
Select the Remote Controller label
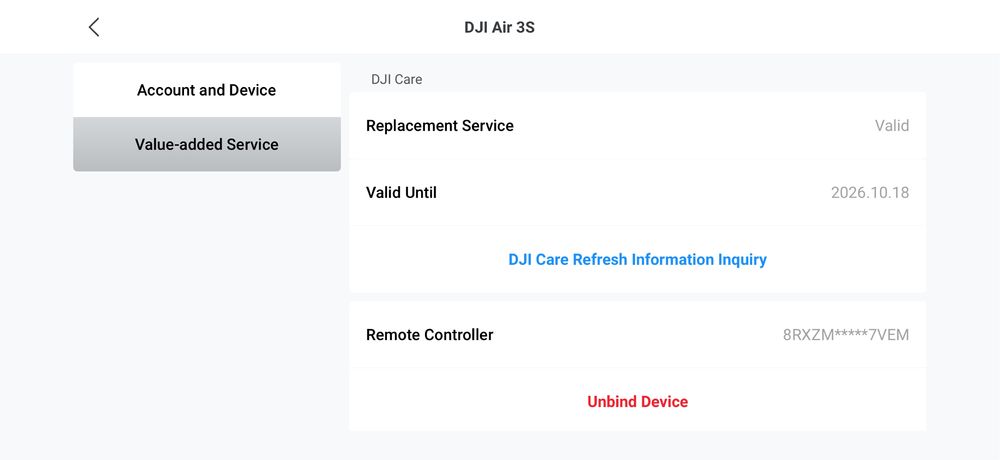[x=429, y=335]
